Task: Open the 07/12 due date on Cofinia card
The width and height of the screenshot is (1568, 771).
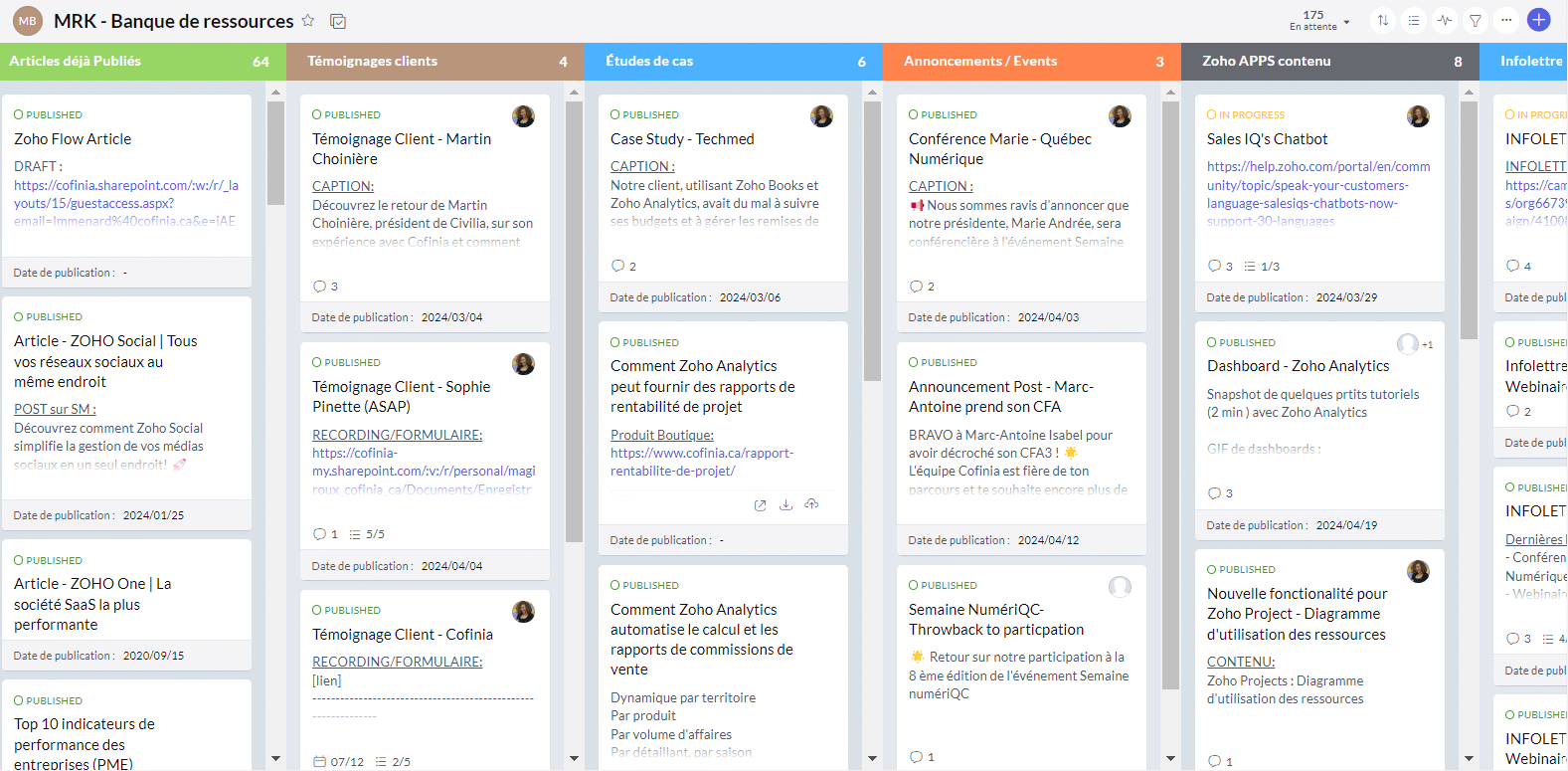Action: 339,762
